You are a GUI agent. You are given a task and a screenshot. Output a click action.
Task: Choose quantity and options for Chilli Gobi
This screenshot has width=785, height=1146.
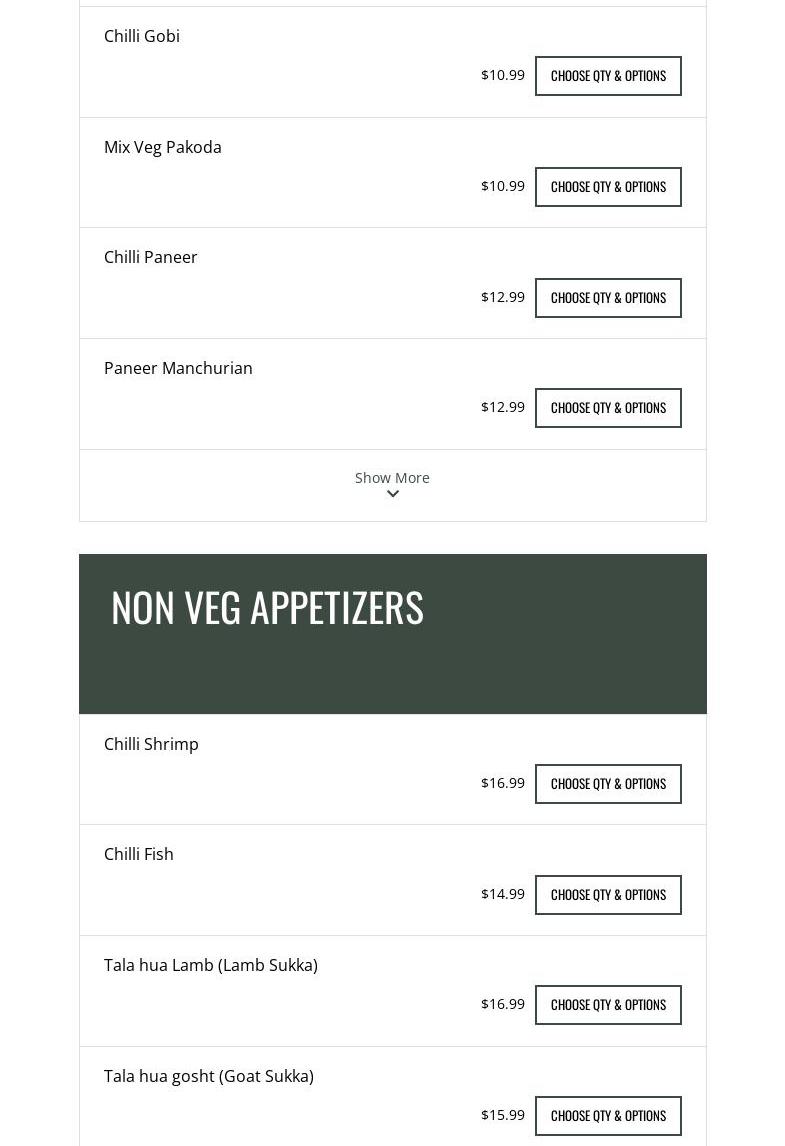[608, 76]
